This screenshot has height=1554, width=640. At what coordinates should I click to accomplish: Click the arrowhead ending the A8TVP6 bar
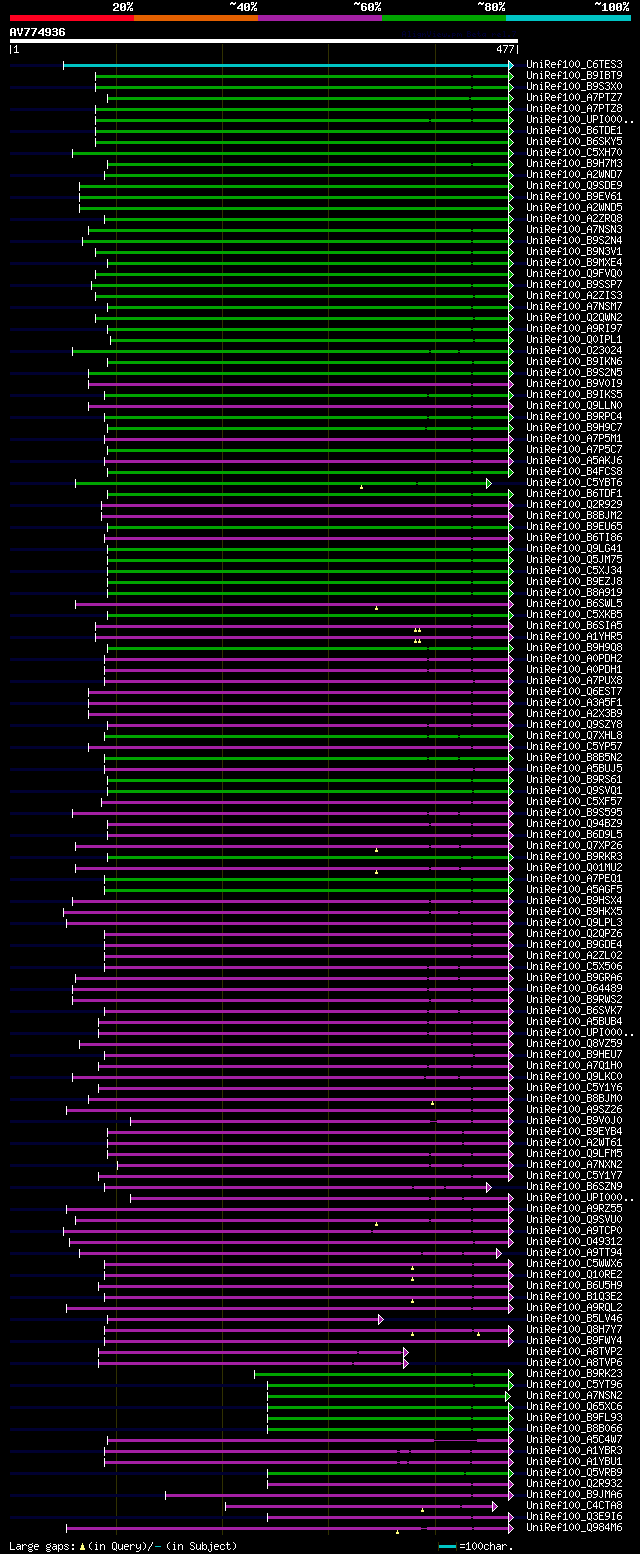click(x=406, y=1363)
